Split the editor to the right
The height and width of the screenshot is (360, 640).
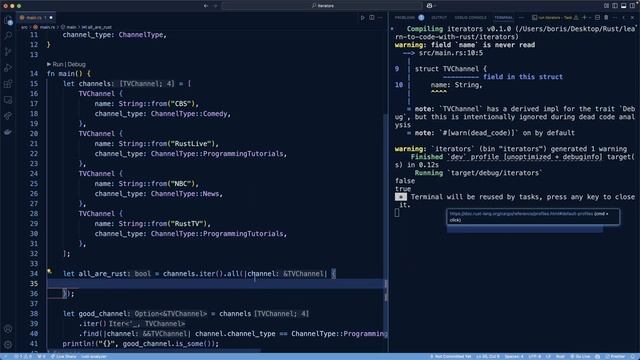point(372,18)
